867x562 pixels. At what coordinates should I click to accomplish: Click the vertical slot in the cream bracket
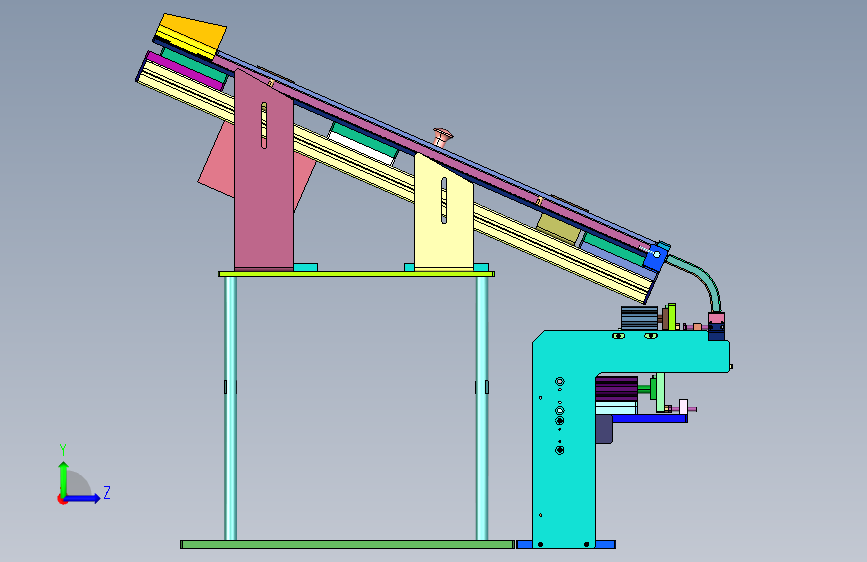(x=444, y=200)
